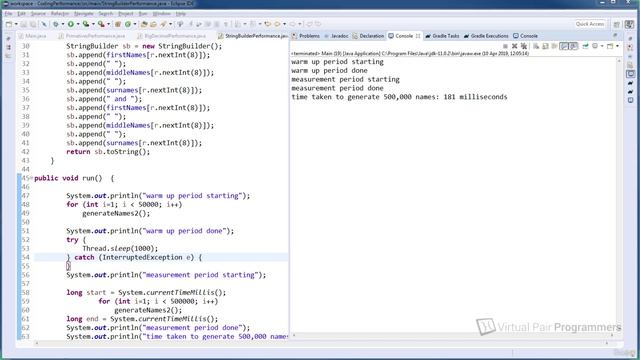Open the New Java Class dropdown arrow
This screenshot has height=360, width=640.
(135, 24)
